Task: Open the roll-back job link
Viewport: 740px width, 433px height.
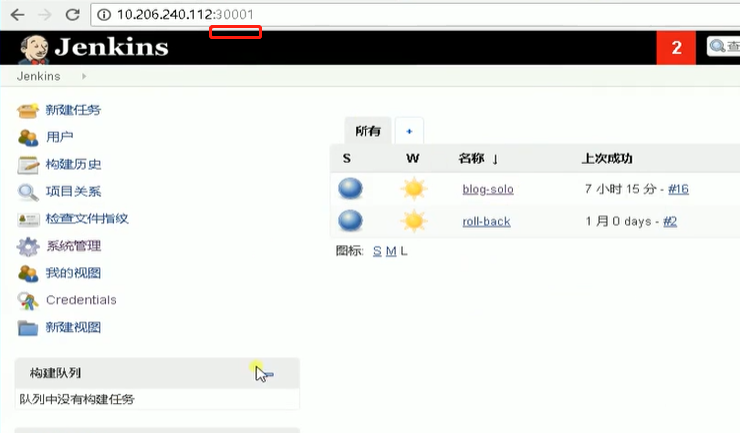Action: pyautogui.click(x=487, y=221)
